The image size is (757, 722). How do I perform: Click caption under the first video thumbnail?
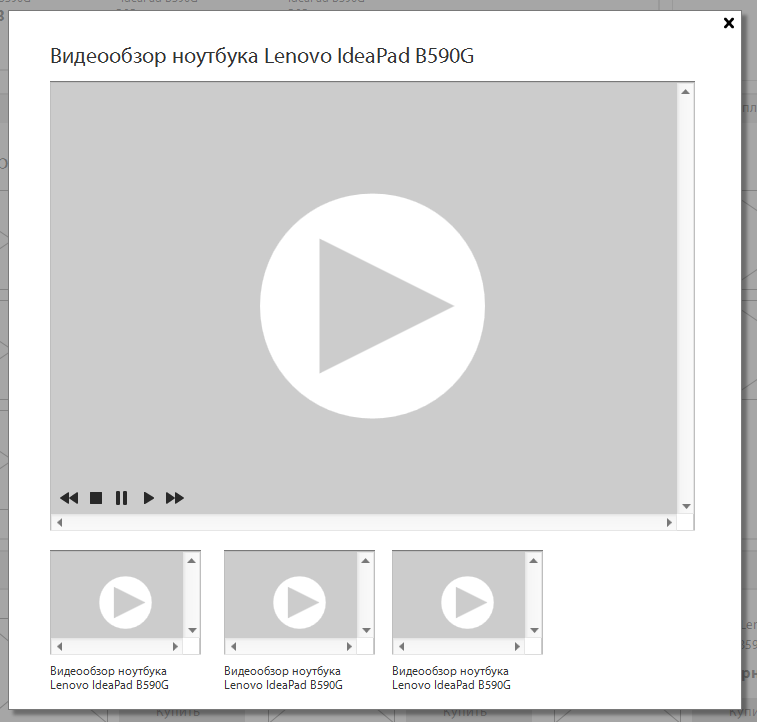[110, 678]
